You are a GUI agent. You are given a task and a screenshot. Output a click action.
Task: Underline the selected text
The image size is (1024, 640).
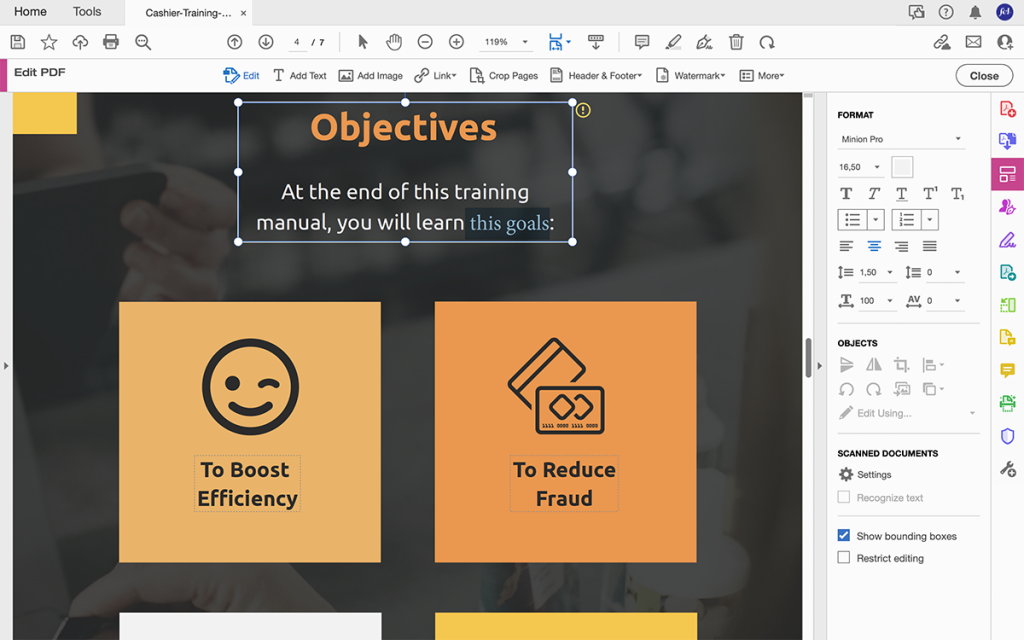(901, 193)
